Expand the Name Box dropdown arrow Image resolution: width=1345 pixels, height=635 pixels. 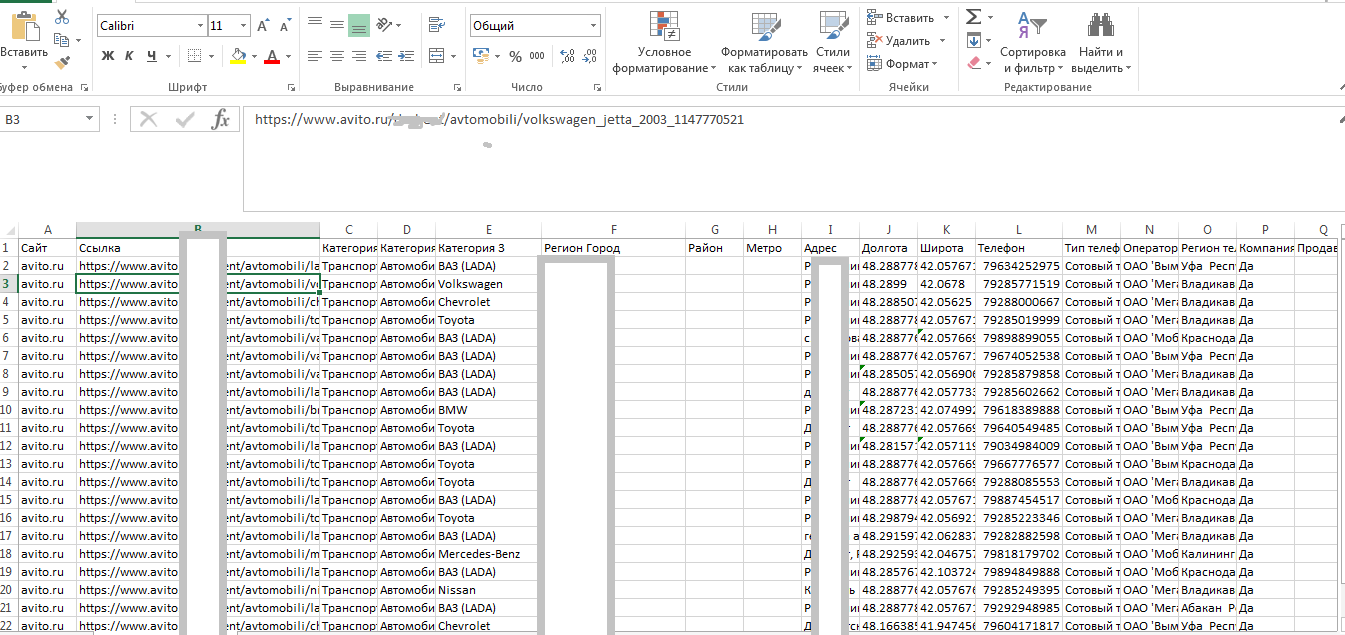[90, 120]
